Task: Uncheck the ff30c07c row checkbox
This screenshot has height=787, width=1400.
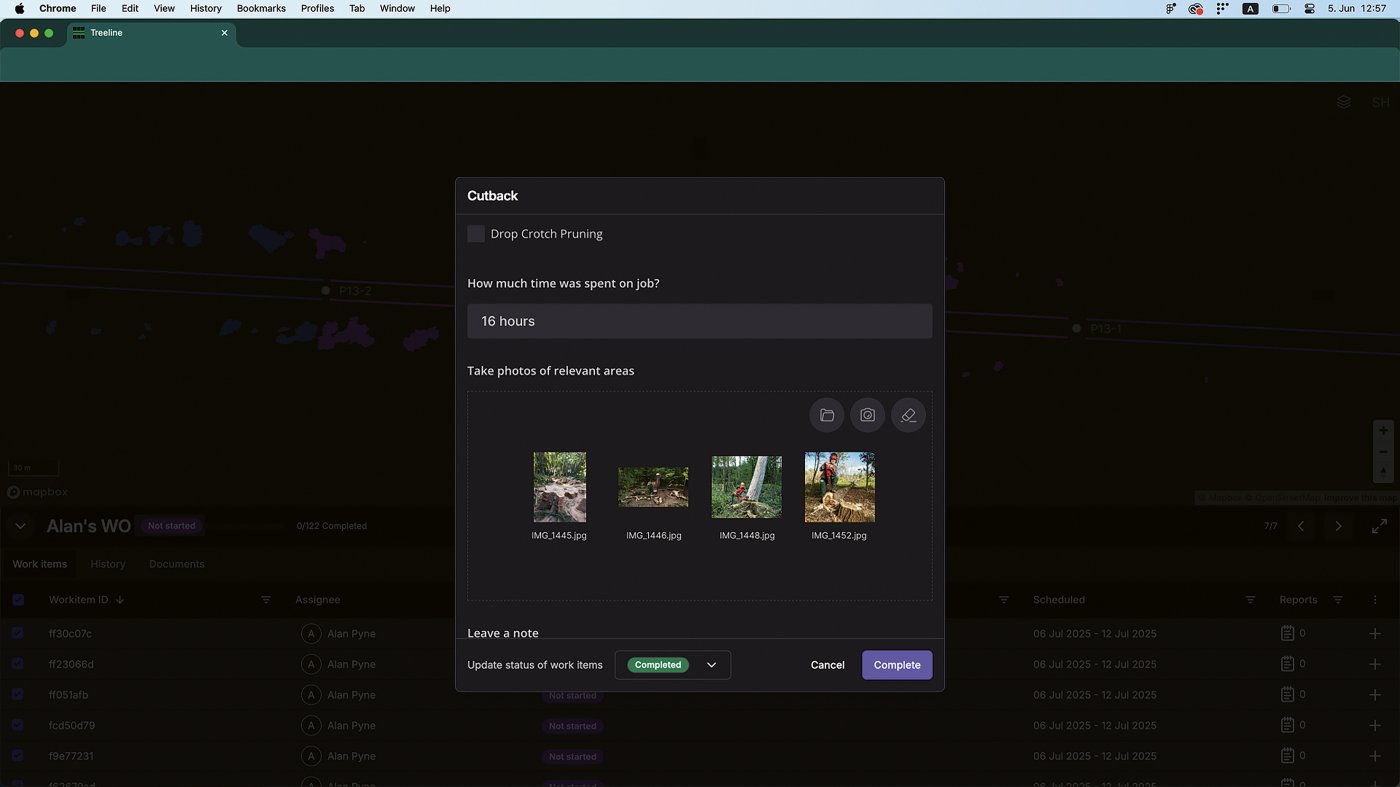Action: pos(18,633)
